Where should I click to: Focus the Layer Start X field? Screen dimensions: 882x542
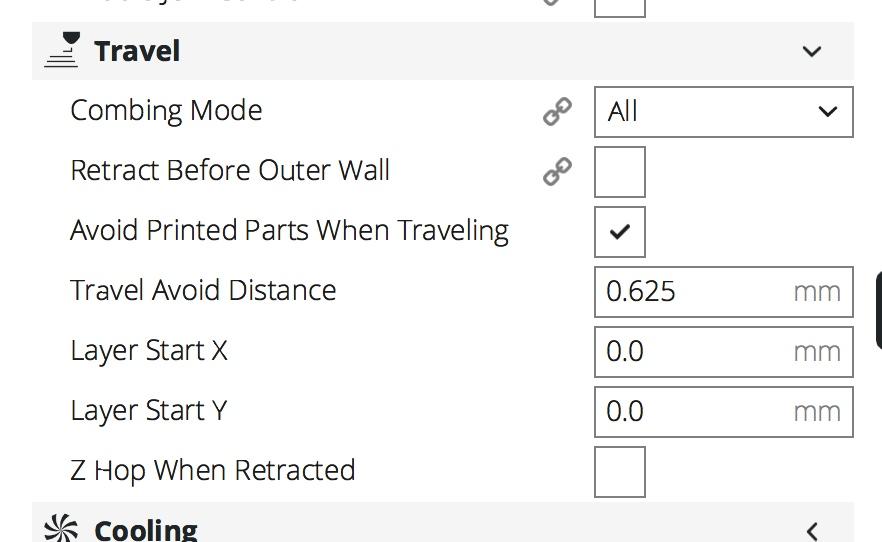click(723, 352)
